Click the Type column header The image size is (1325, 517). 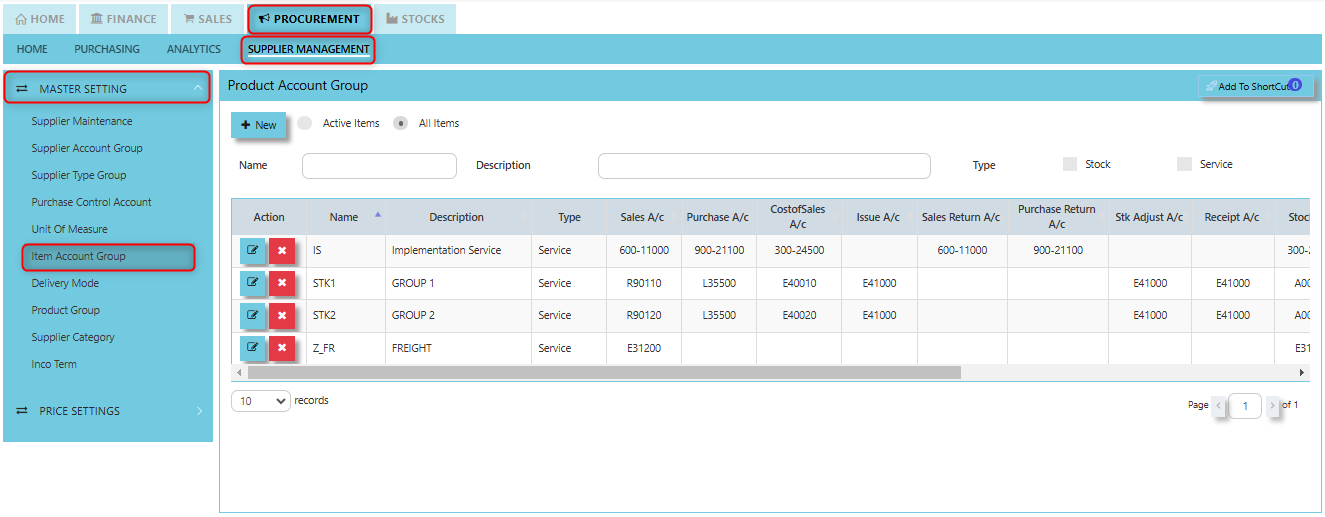[569, 217]
